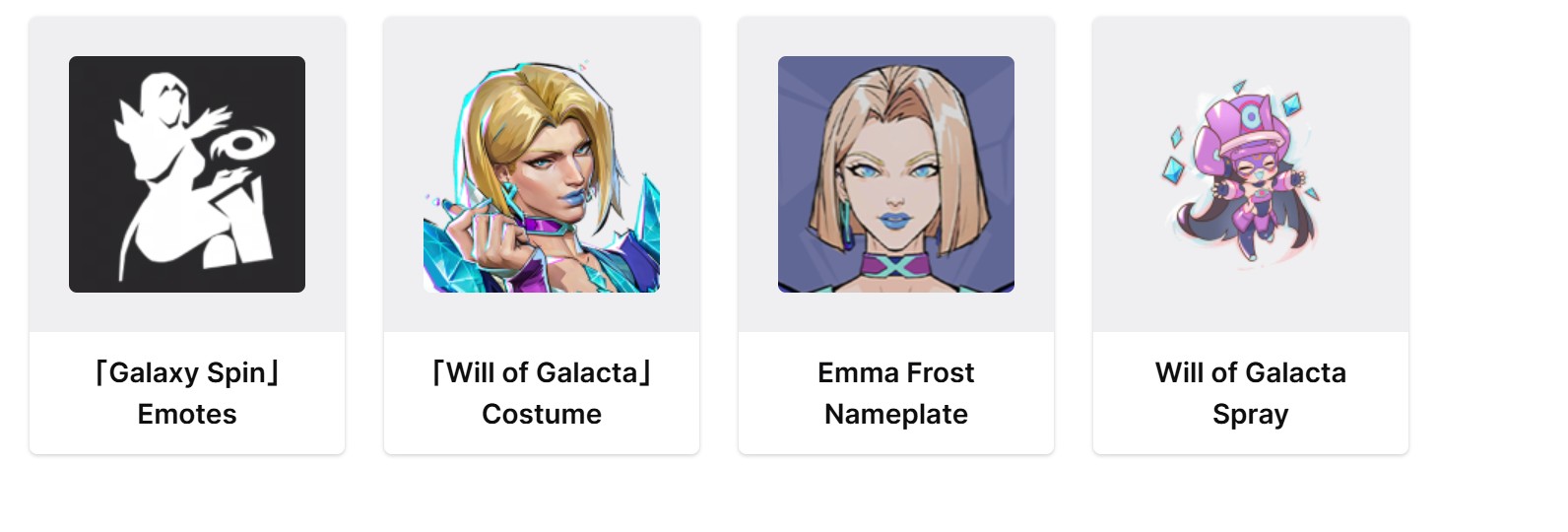Click the word Costume under Will of Galacta
The image size is (1568, 532).
click(x=542, y=414)
